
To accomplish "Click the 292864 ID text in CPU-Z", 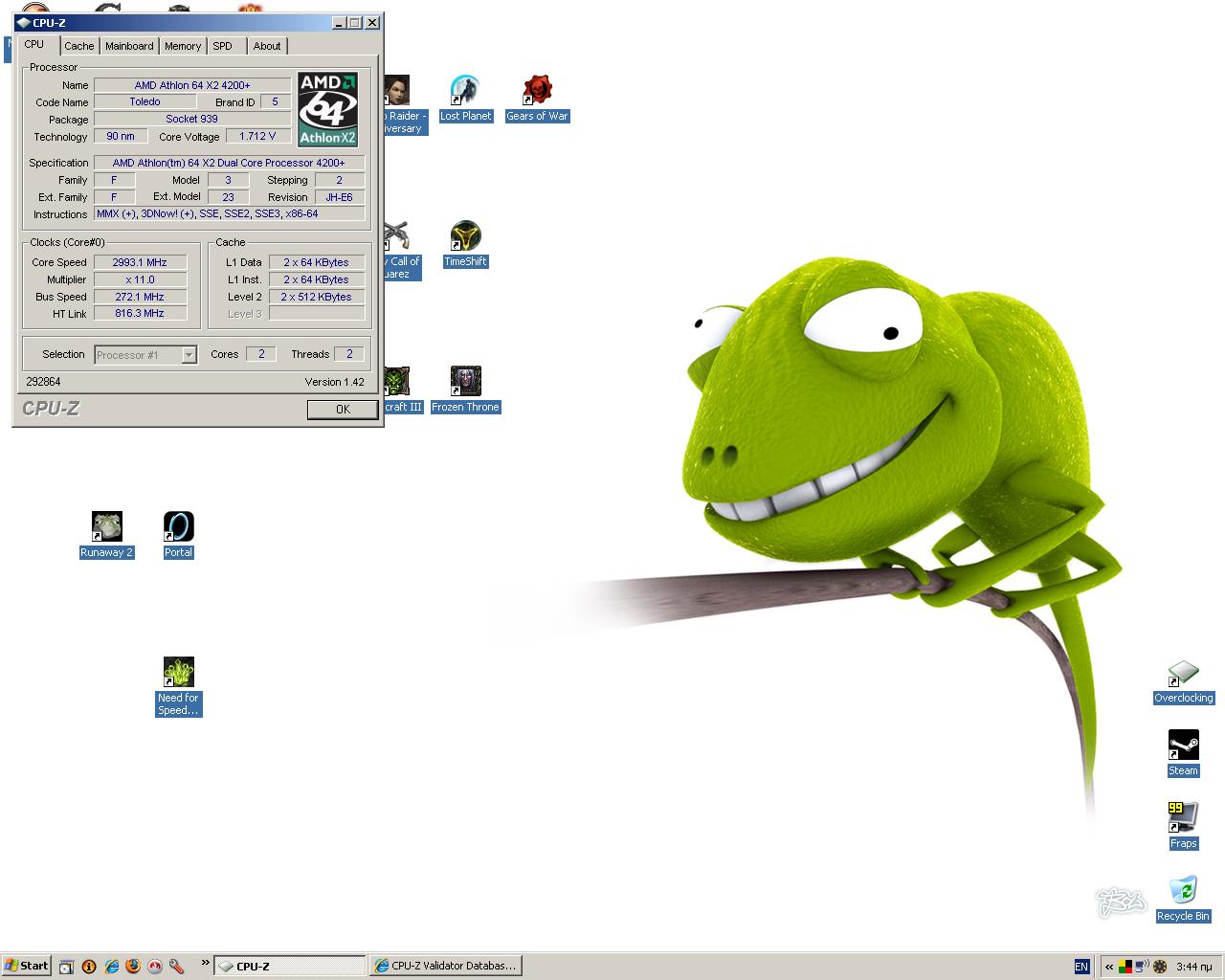I will pyautogui.click(x=43, y=382).
